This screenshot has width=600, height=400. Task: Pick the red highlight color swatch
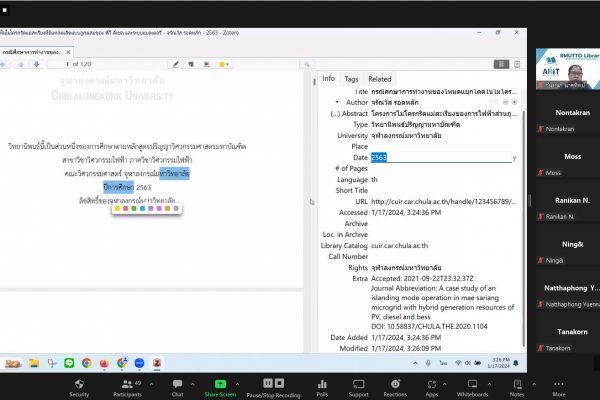(x=126, y=209)
